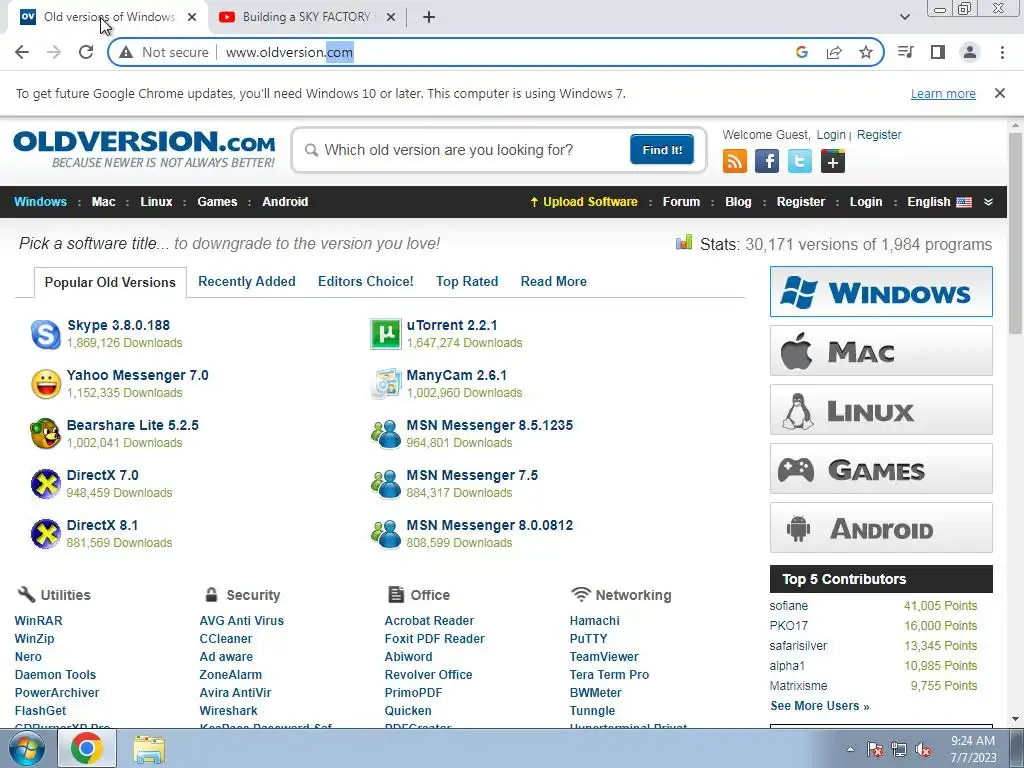Dismiss the Chrome update notification bar
The height and width of the screenshot is (768, 1024).
[1000, 93]
